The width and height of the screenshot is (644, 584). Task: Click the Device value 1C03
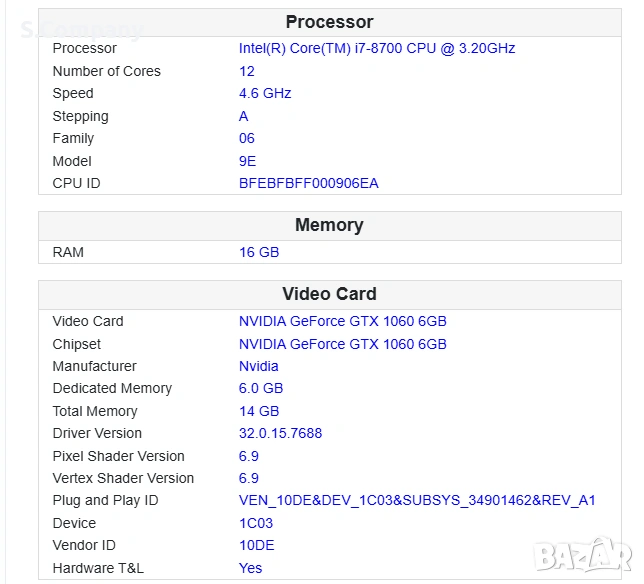[x=256, y=523]
